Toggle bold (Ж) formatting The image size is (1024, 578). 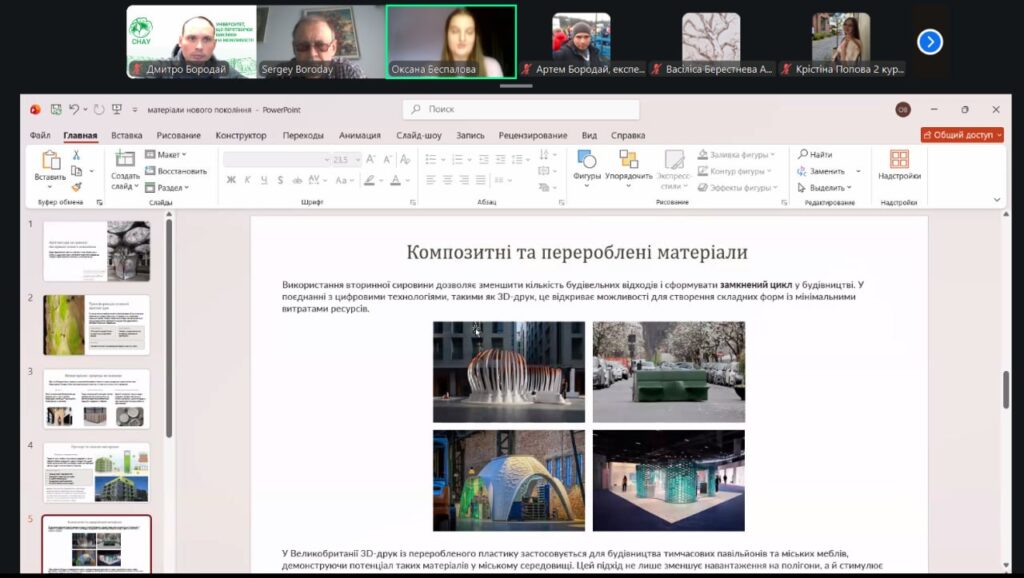tap(231, 180)
